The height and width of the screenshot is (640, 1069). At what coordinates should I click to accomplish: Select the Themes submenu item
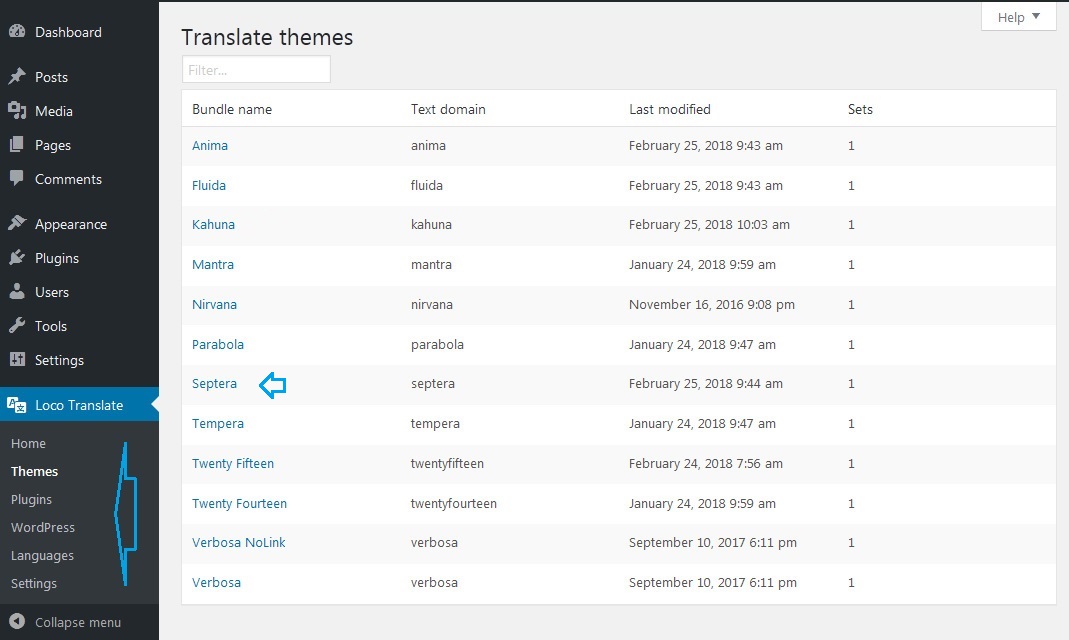(x=34, y=472)
